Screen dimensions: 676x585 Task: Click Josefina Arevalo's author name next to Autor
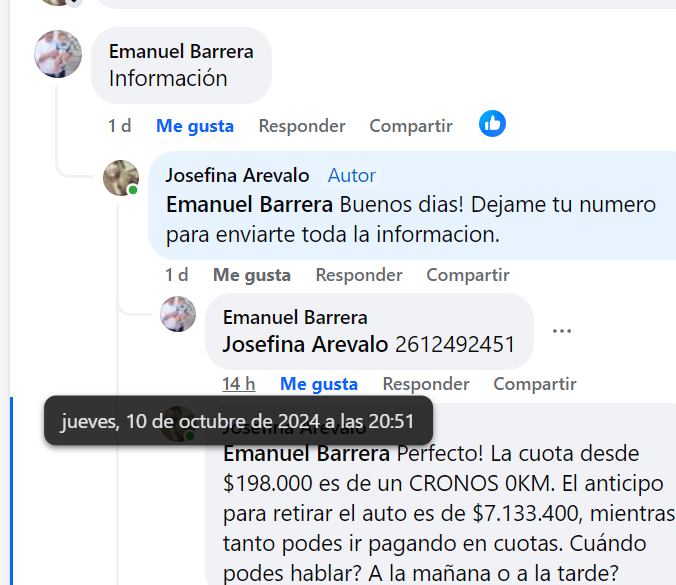(238, 175)
